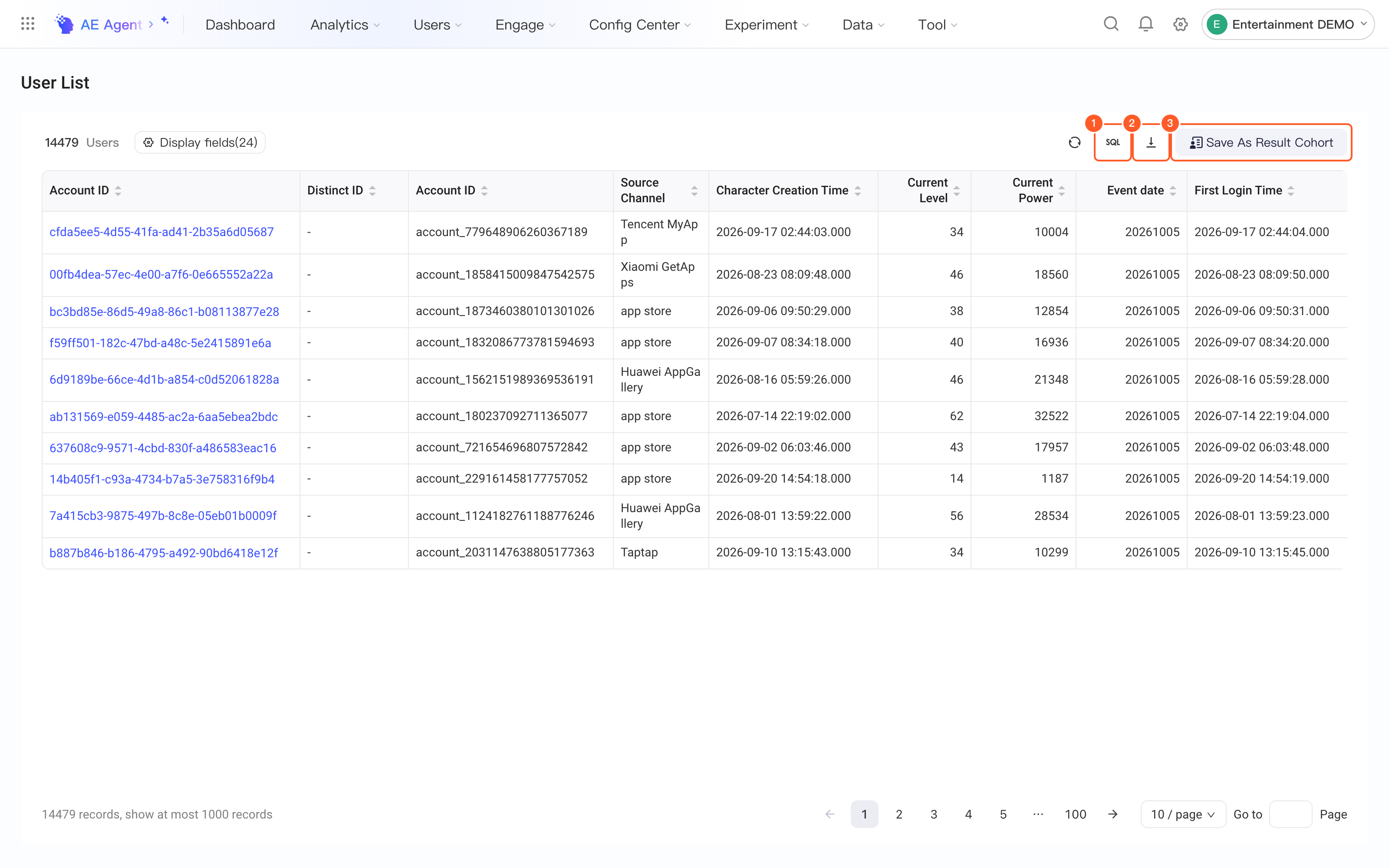
Task: Click the Go to page input
Action: click(1290, 814)
